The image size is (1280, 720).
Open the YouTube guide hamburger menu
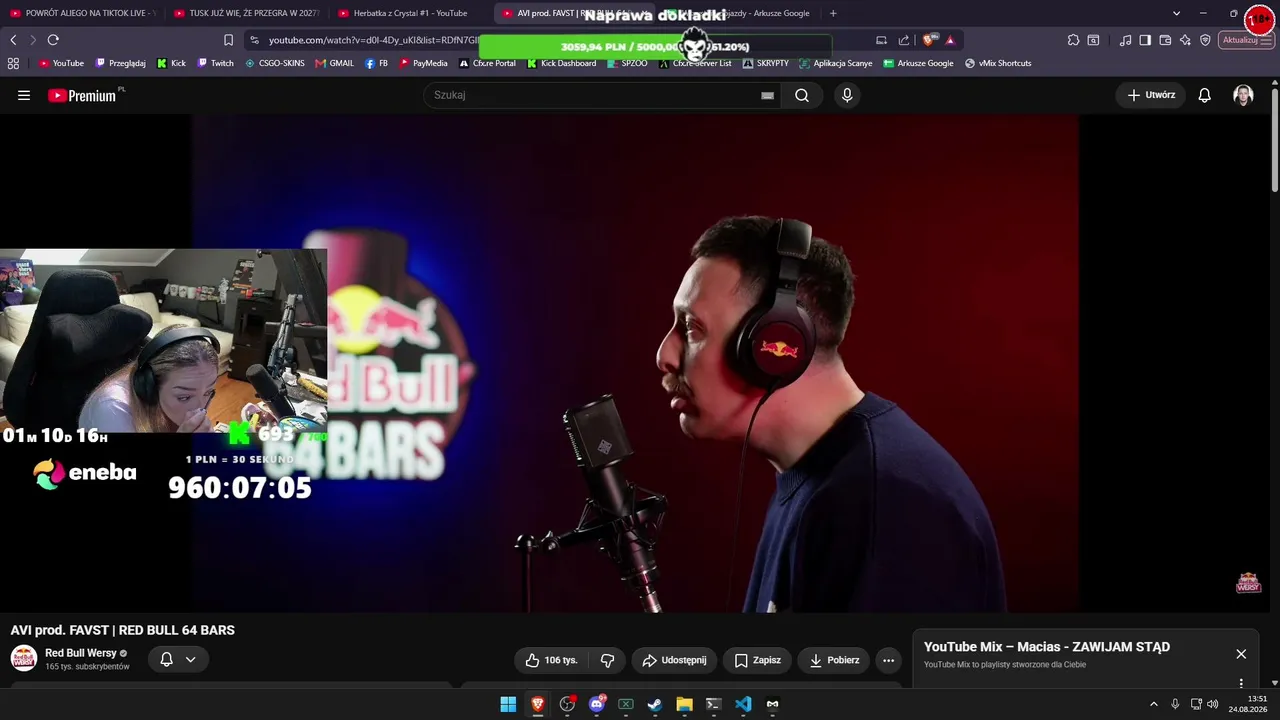[x=24, y=95]
